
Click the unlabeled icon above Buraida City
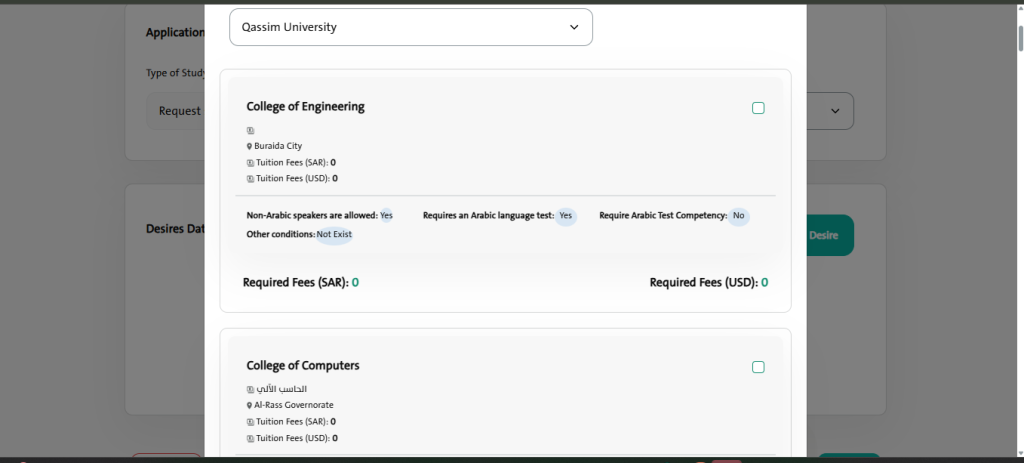coord(250,131)
